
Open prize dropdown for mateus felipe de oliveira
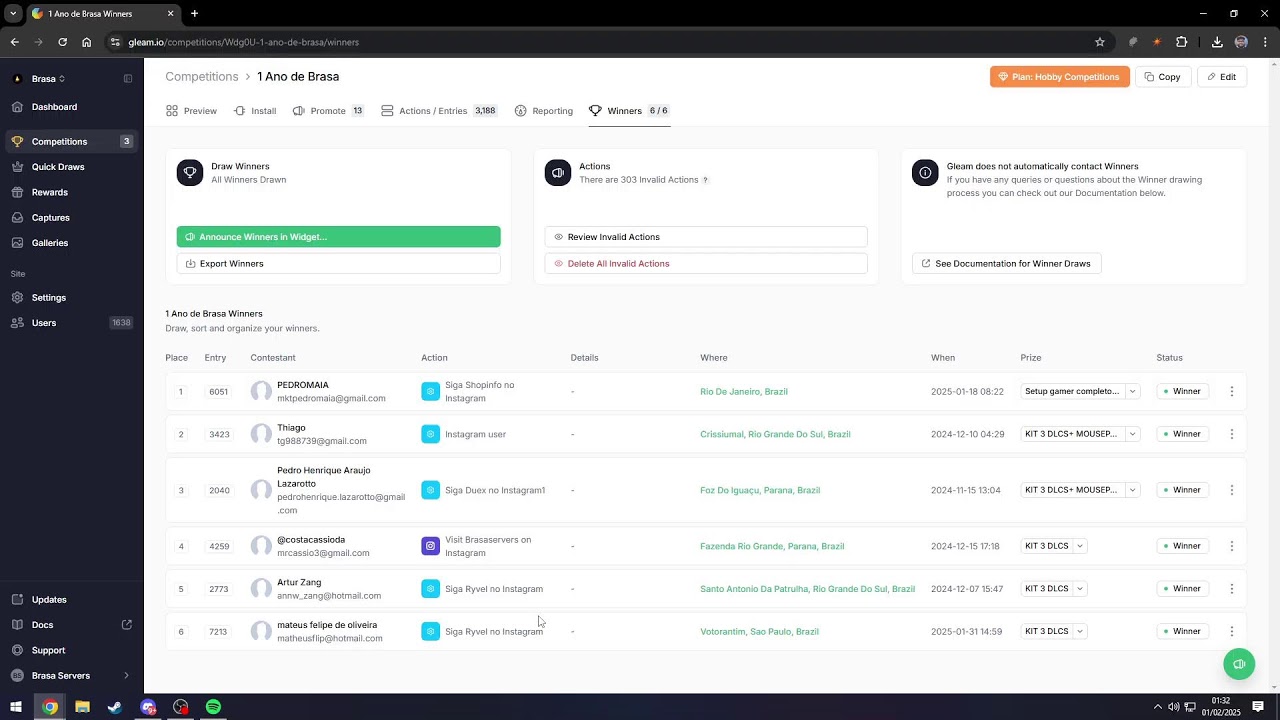[x=1080, y=631]
